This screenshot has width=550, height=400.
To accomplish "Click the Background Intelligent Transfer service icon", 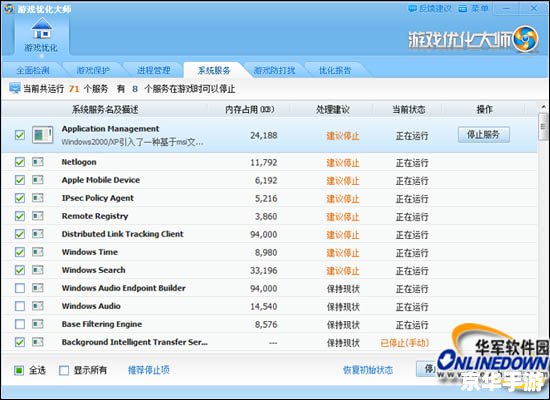I will coord(38,342).
